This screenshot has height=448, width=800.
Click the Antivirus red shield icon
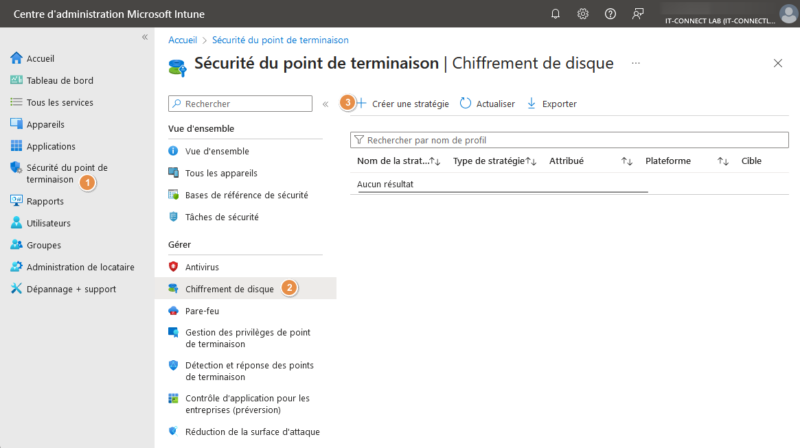pos(173,266)
